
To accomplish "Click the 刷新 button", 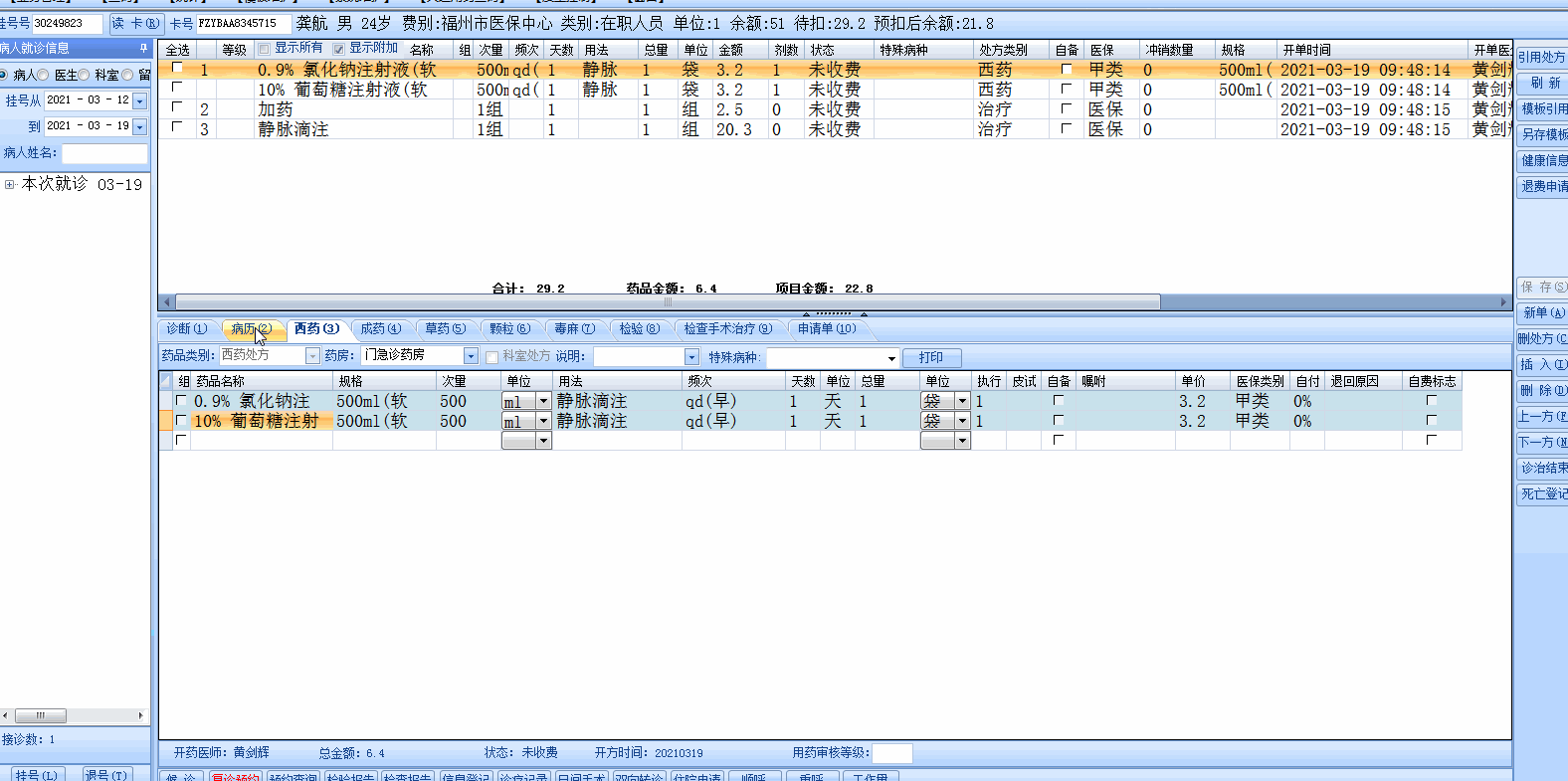I will click(1544, 83).
